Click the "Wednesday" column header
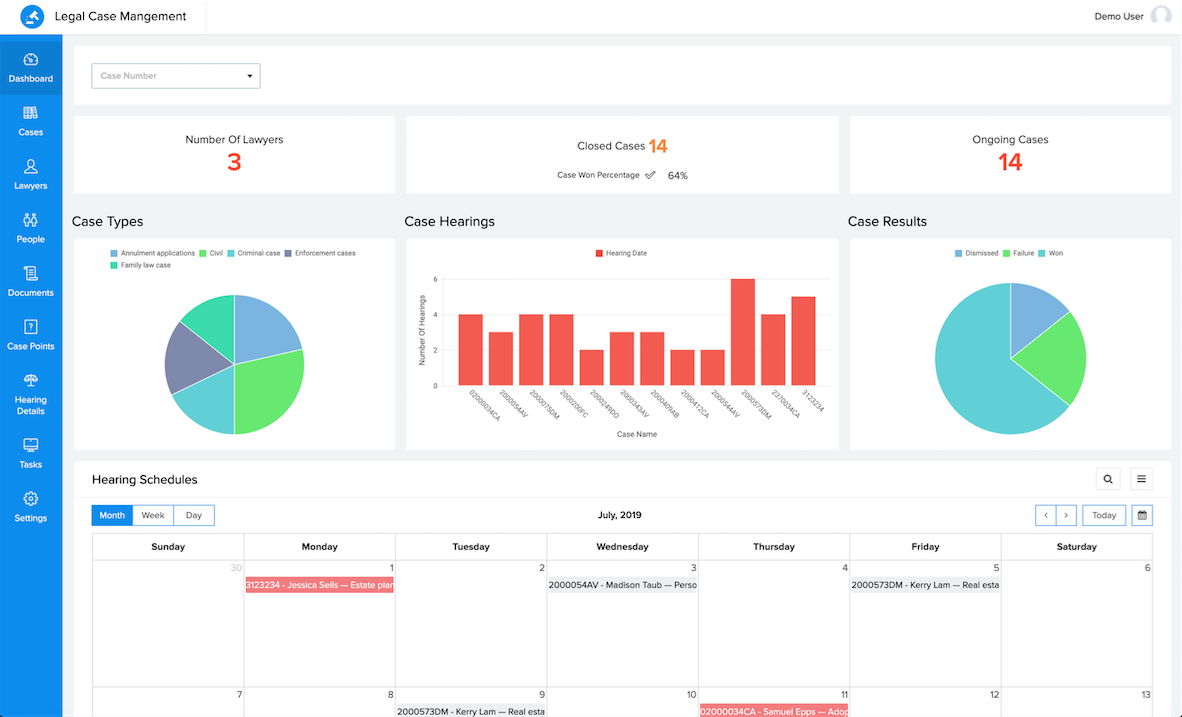 click(x=623, y=547)
